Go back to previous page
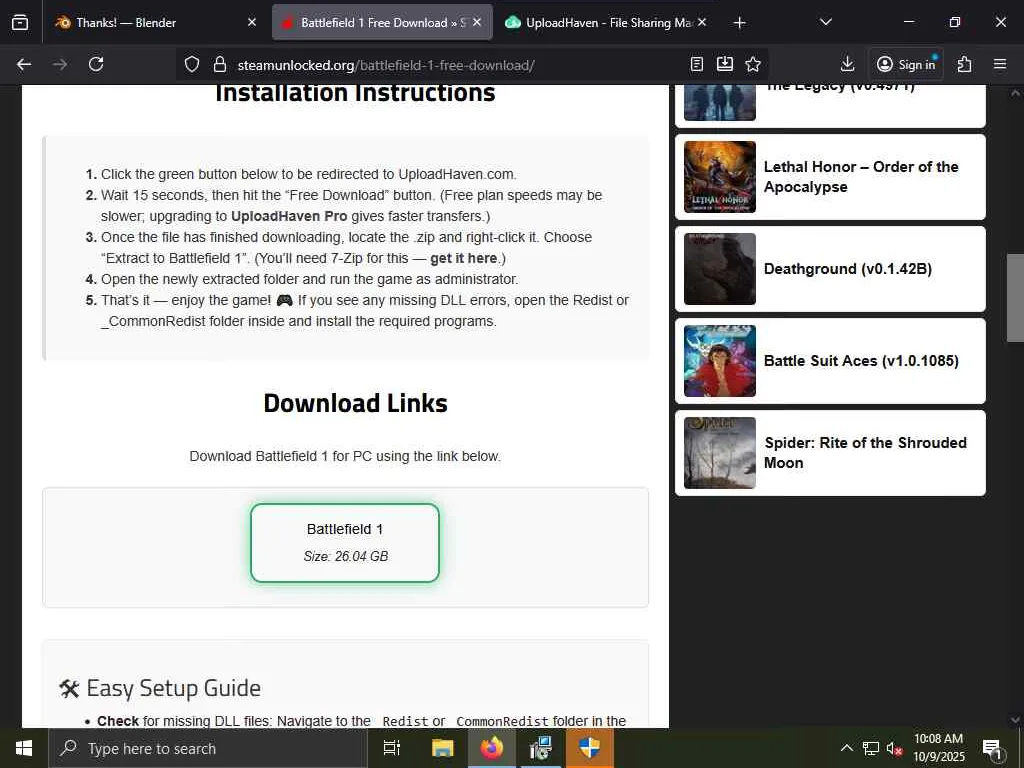The height and width of the screenshot is (768, 1024). tap(24, 64)
